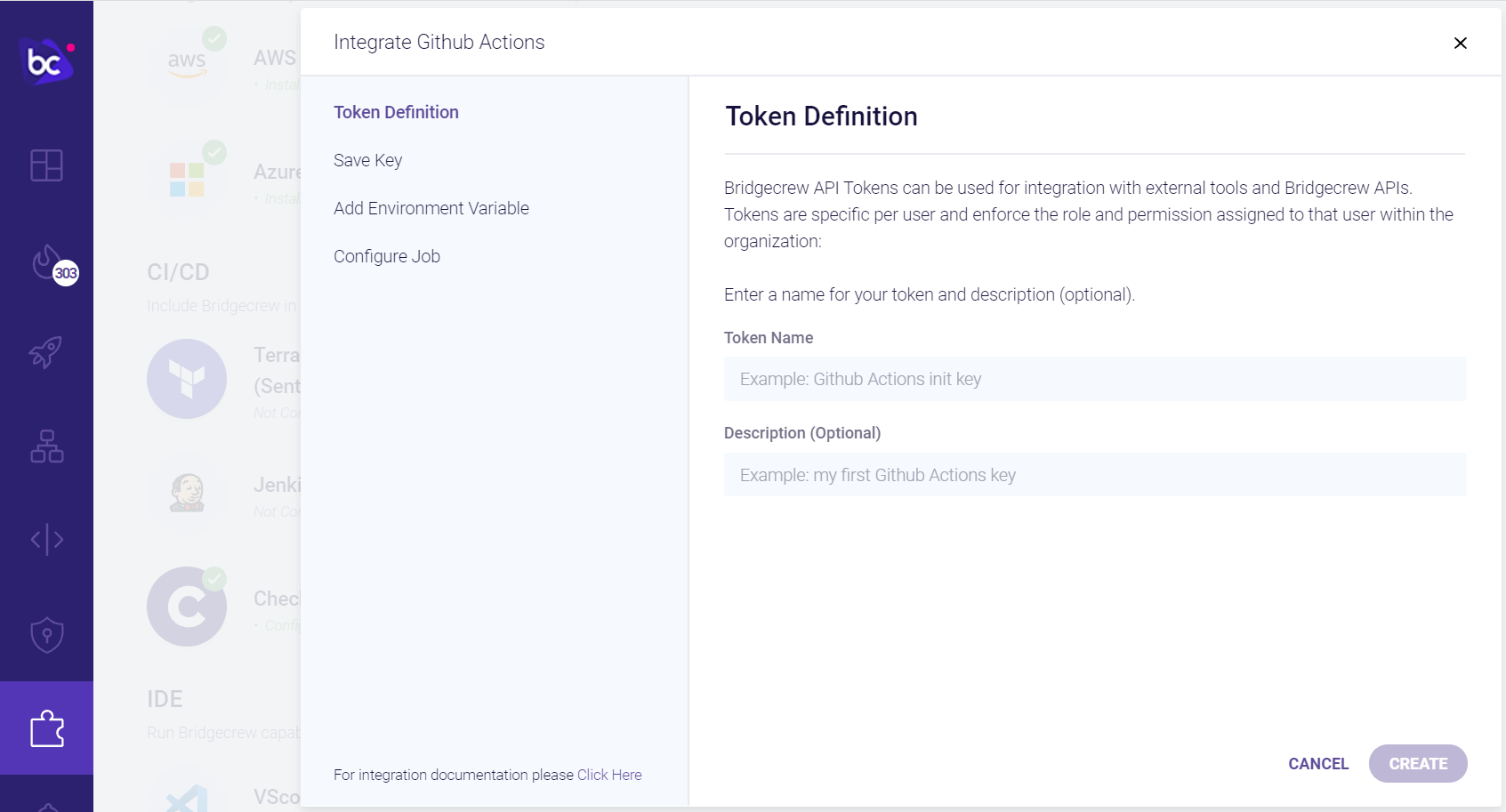This screenshot has height=812, width=1506.
Task: Select the Configure Job step
Action: click(387, 256)
